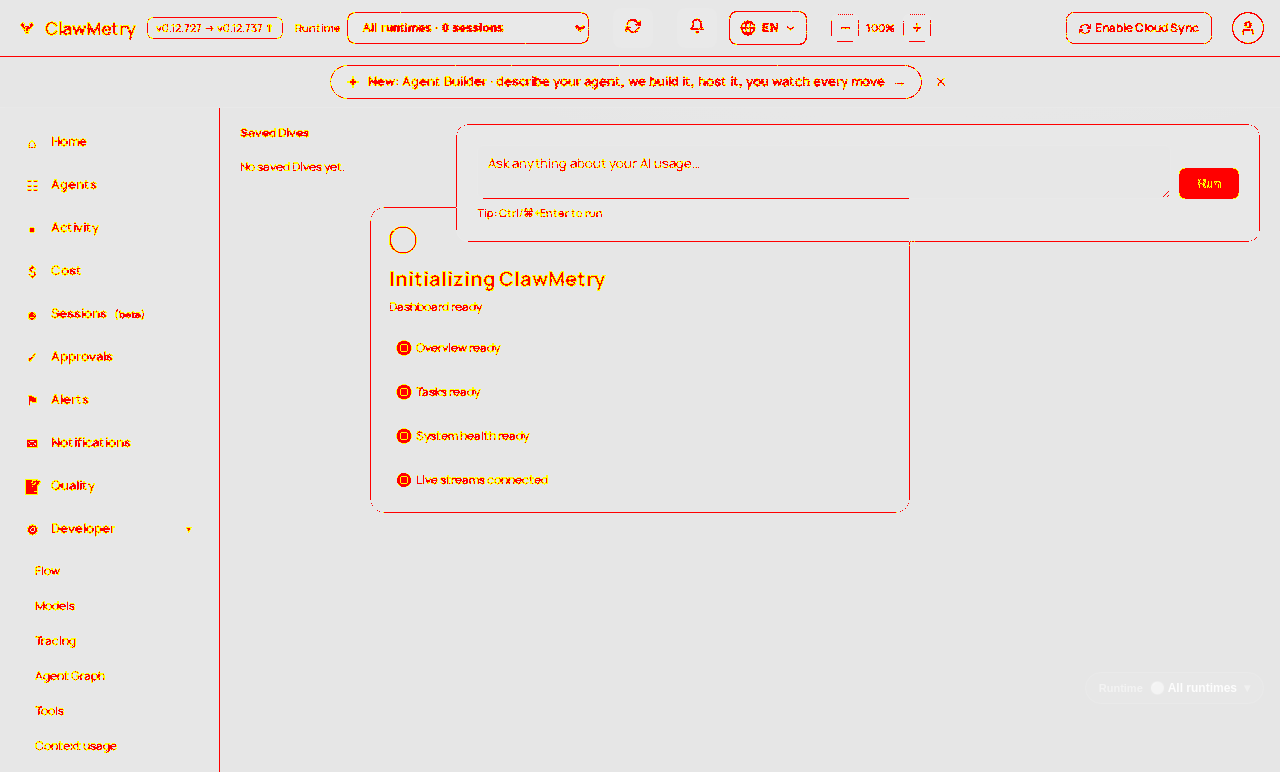Go to the Home page

click(x=110, y=143)
